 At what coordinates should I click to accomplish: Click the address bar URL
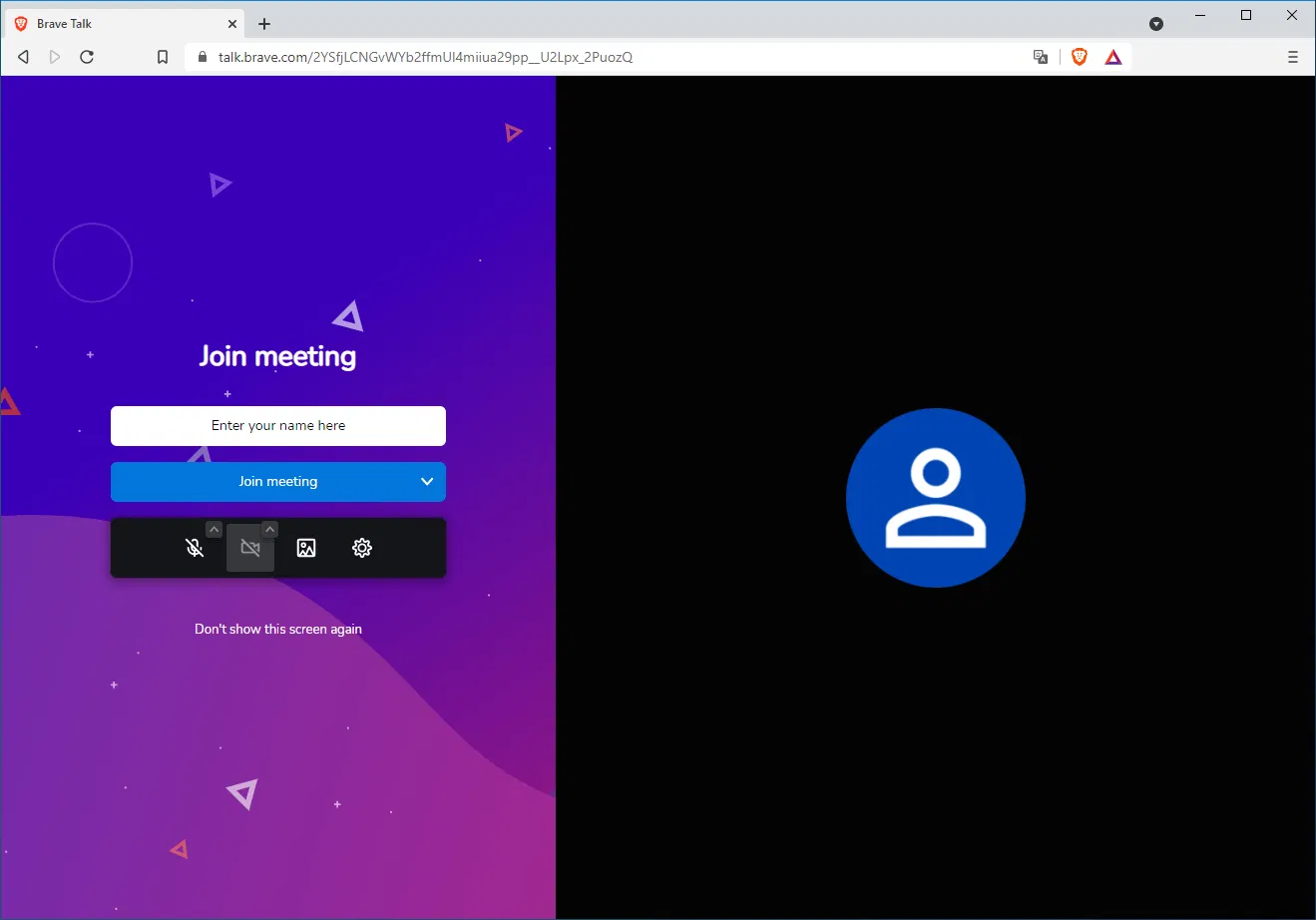point(426,57)
